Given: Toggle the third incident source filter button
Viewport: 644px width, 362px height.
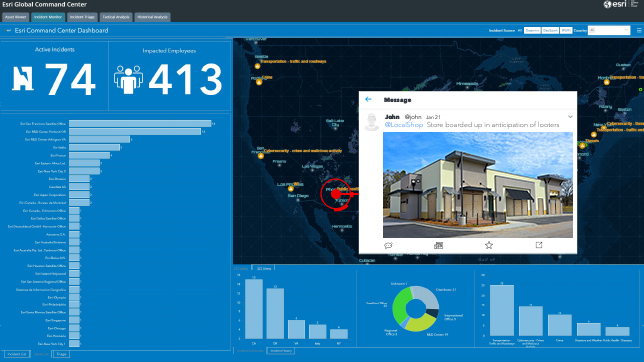Looking at the screenshot, I should tap(566, 30).
